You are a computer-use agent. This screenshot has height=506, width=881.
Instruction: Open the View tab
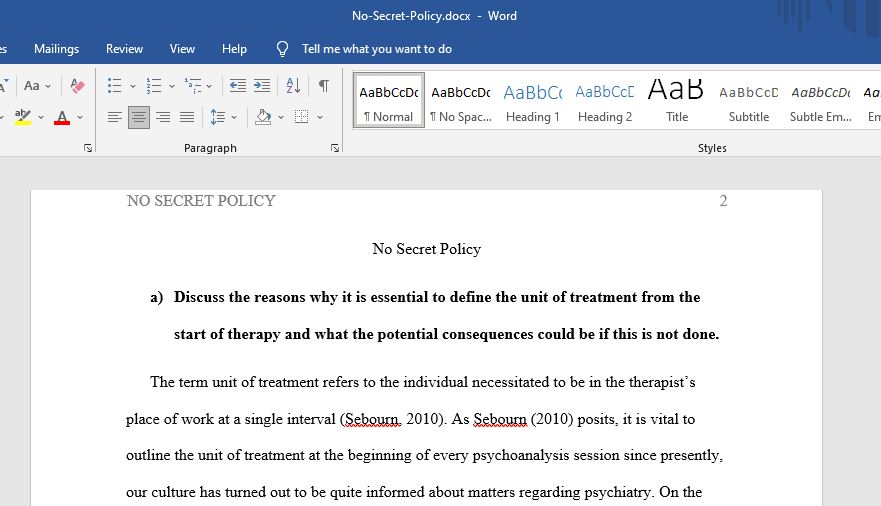pyautogui.click(x=182, y=49)
